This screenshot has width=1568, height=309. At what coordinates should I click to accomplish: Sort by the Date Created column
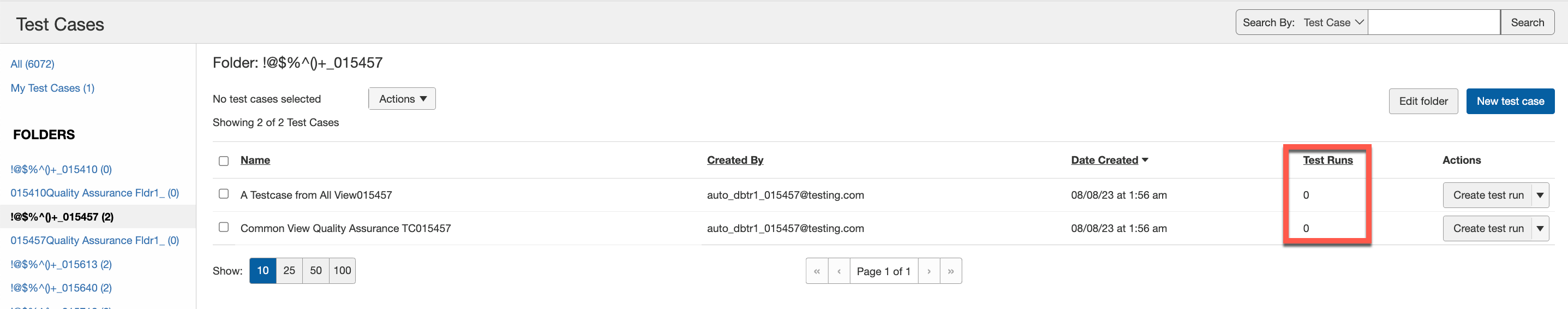pyautogui.click(x=1104, y=161)
